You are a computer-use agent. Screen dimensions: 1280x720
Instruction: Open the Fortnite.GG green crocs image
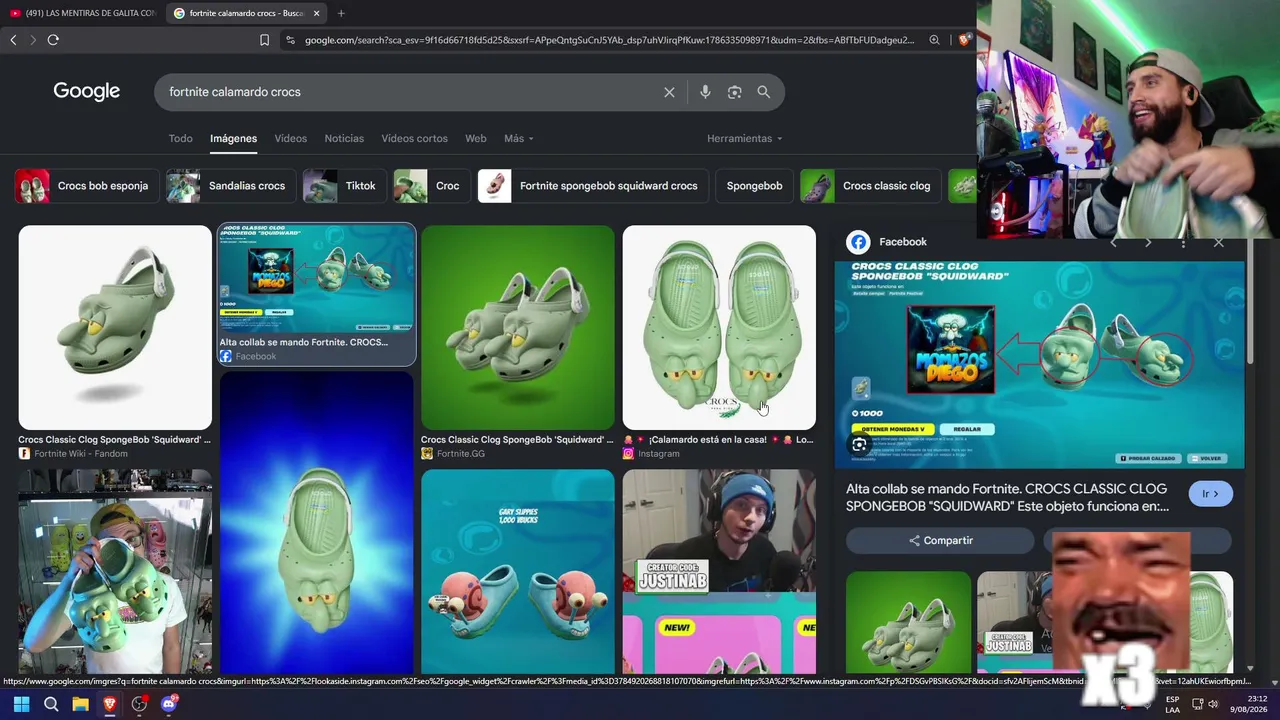[x=518, y=327]
